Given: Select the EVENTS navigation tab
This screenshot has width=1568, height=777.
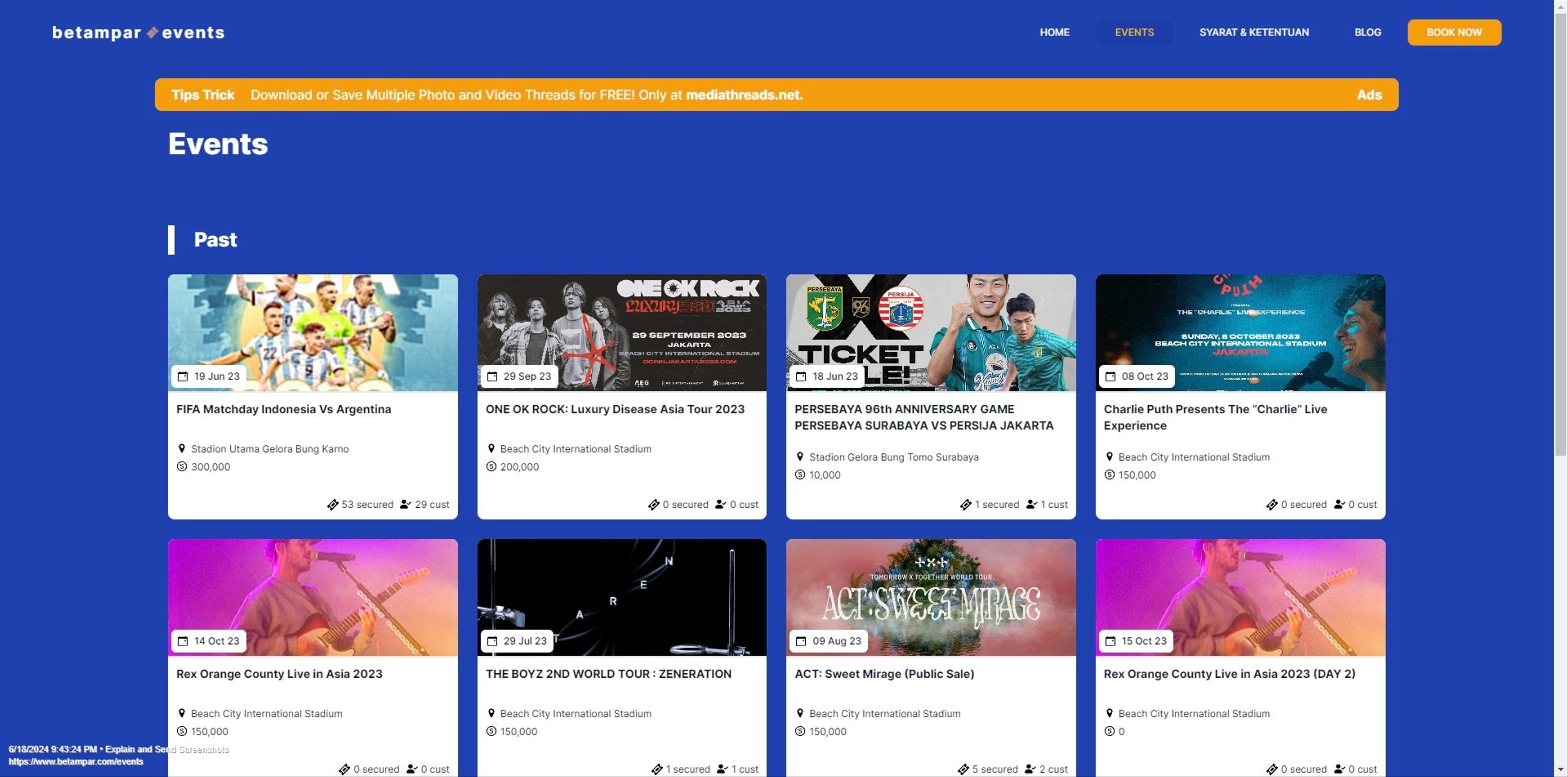Looking at the screenshot, I should (1134, 32).
